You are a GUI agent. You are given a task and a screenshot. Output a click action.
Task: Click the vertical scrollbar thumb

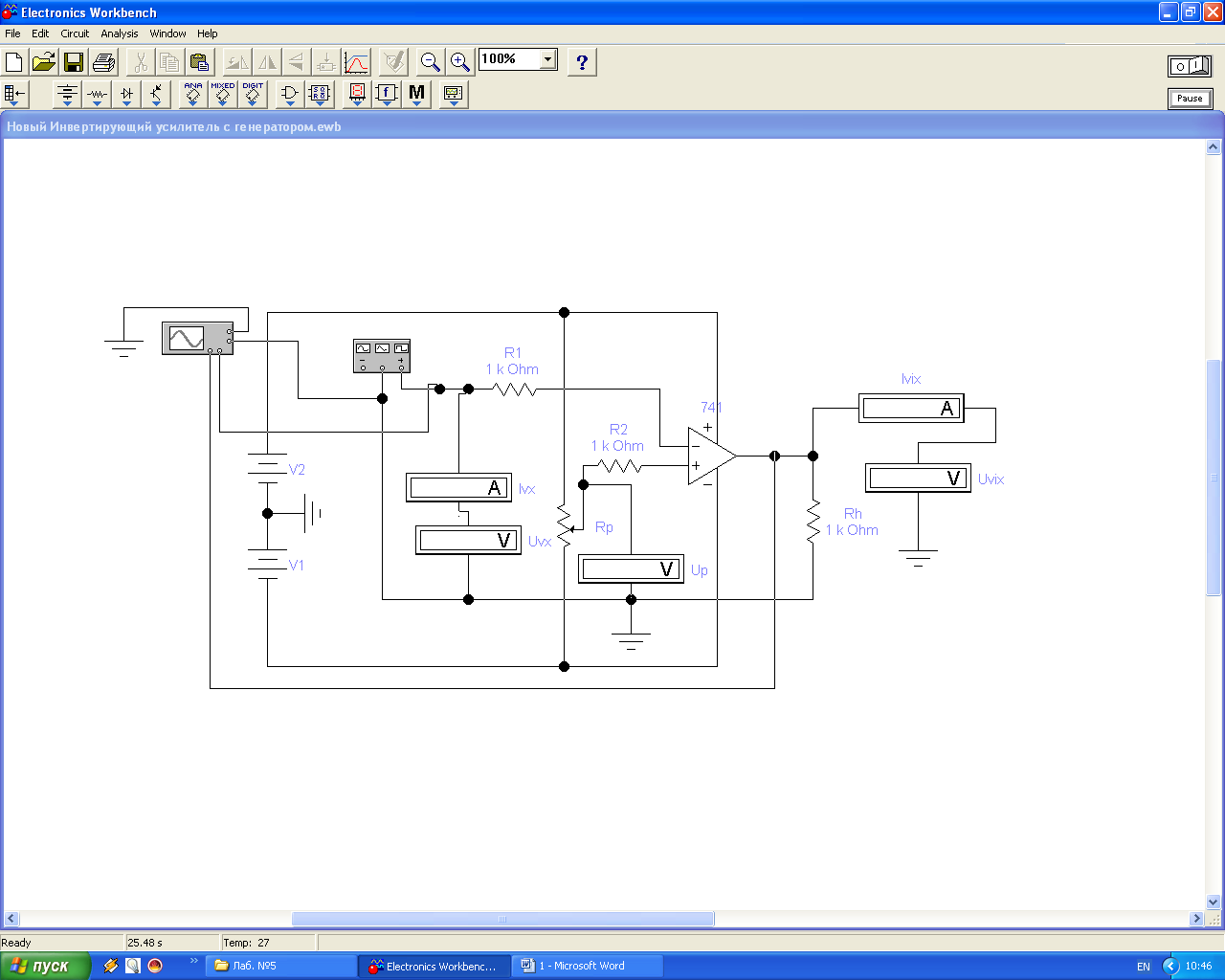[1214, 477]
